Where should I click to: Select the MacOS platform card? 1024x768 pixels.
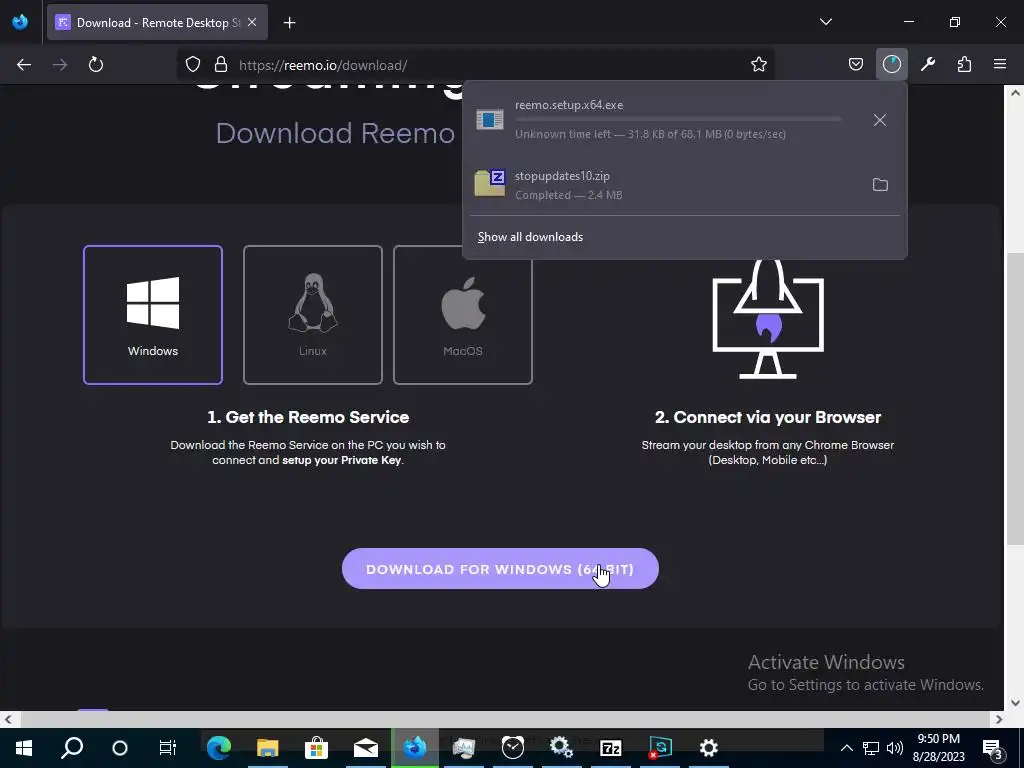click(463, 315)
